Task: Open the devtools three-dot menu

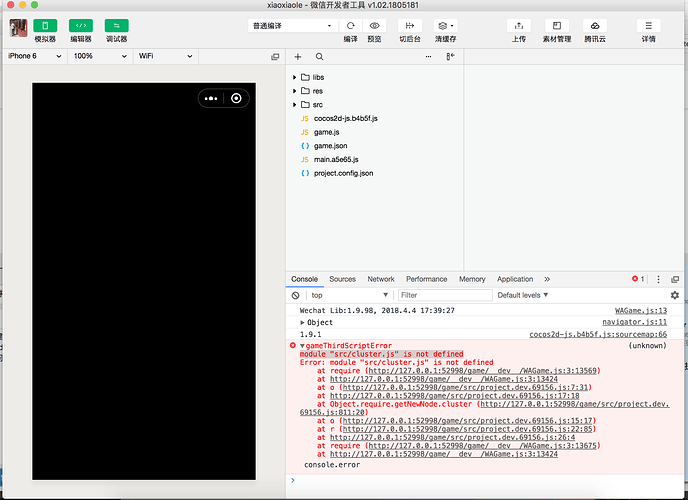Action: coord(658,279)
